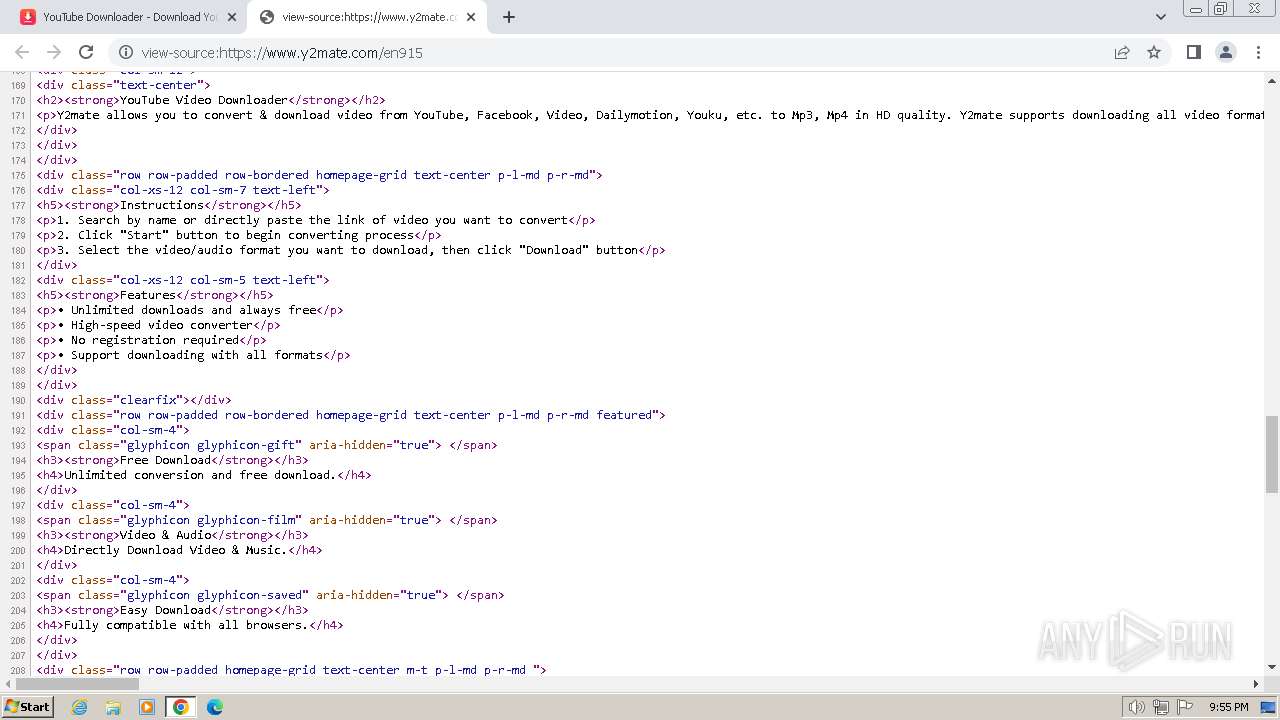Open Microsoft Edge taskbar icon
This screenshot has height=720, width=1280.
pos(215,707)
